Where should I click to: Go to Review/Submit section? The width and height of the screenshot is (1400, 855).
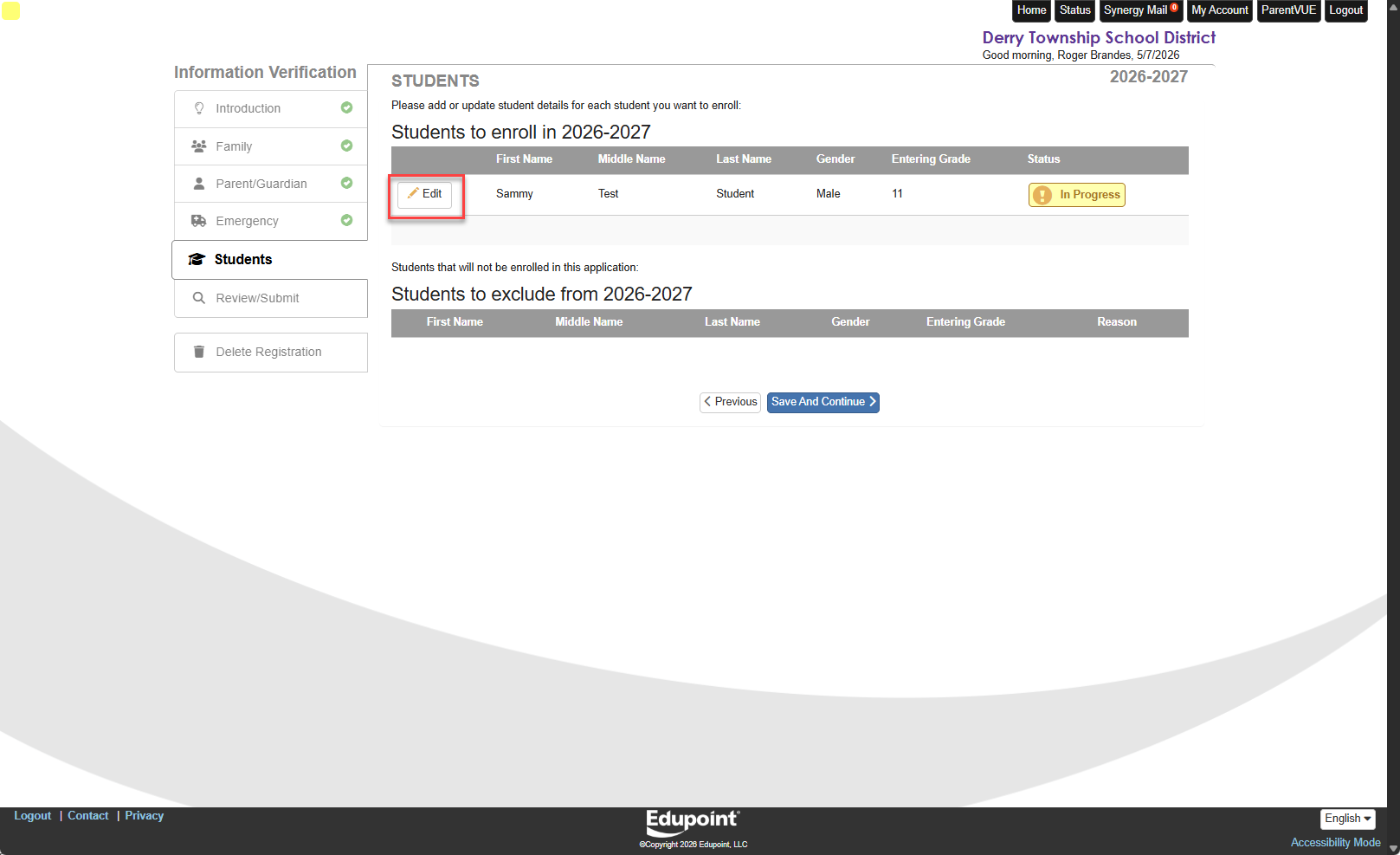[271, 298]
